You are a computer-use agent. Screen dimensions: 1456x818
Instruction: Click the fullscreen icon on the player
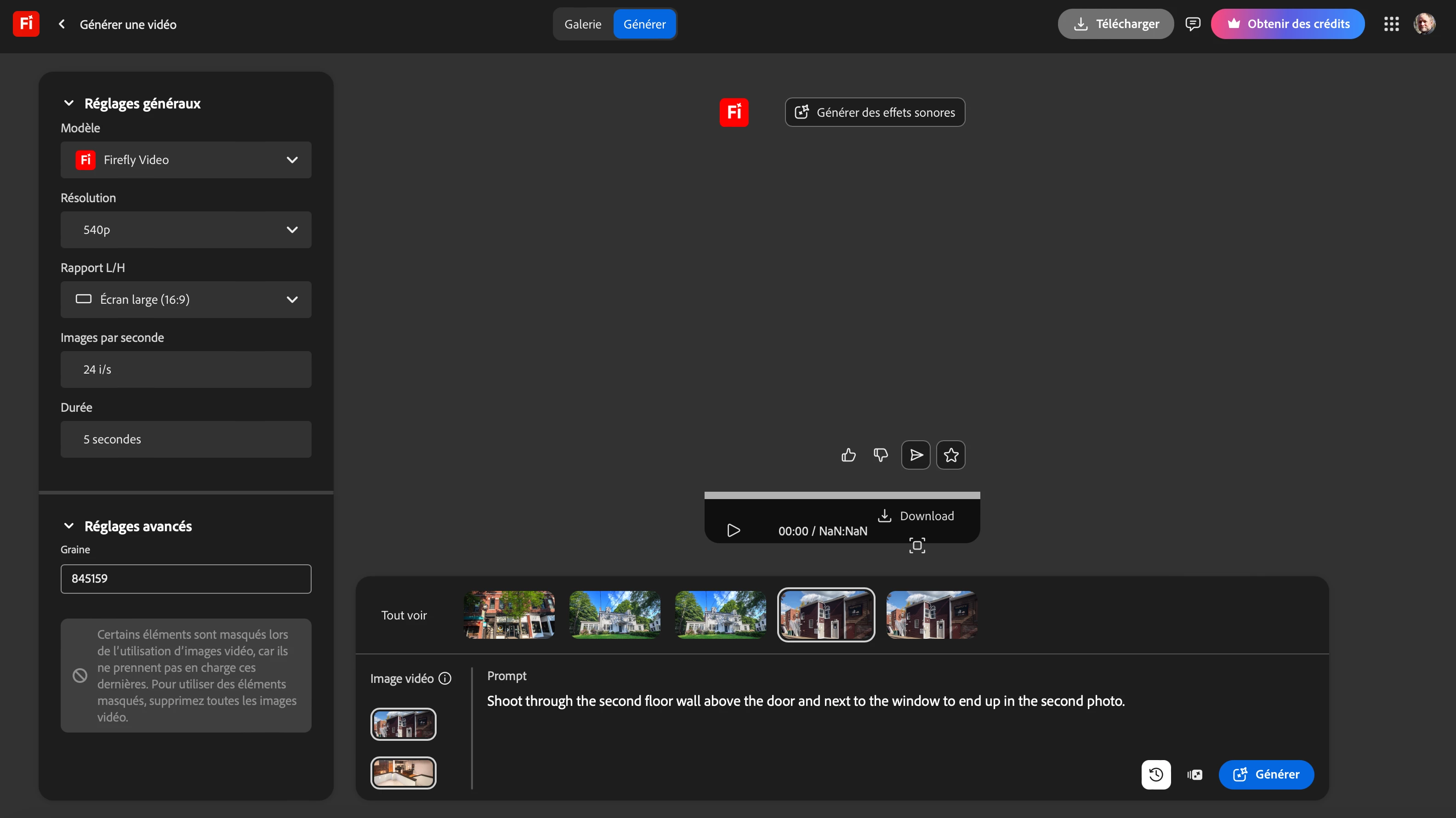coord(917,545)
